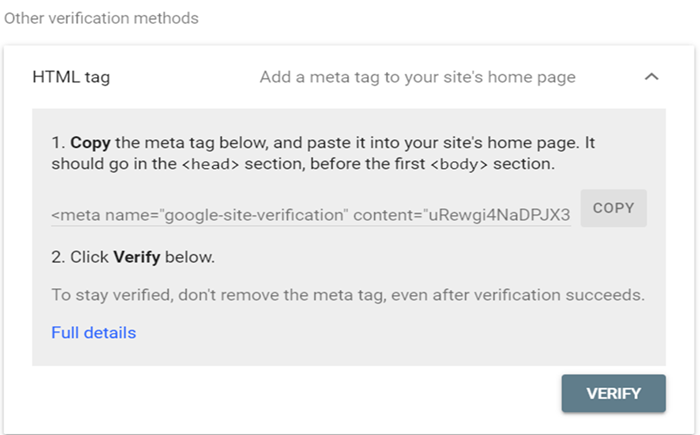Click the VERIFY button
The image size is (700, 435).
pos(613,393)
